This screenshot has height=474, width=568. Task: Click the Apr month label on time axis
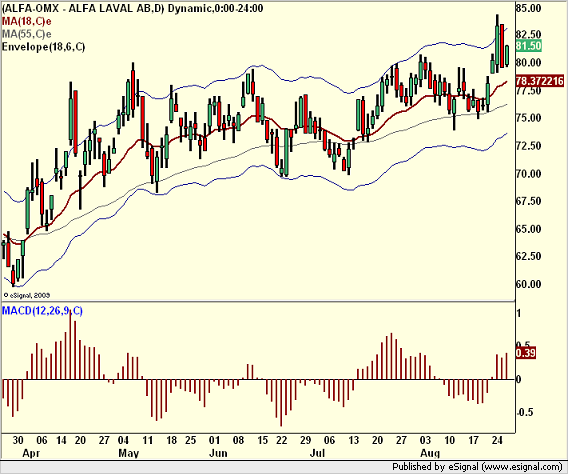[x=31, y=453]
